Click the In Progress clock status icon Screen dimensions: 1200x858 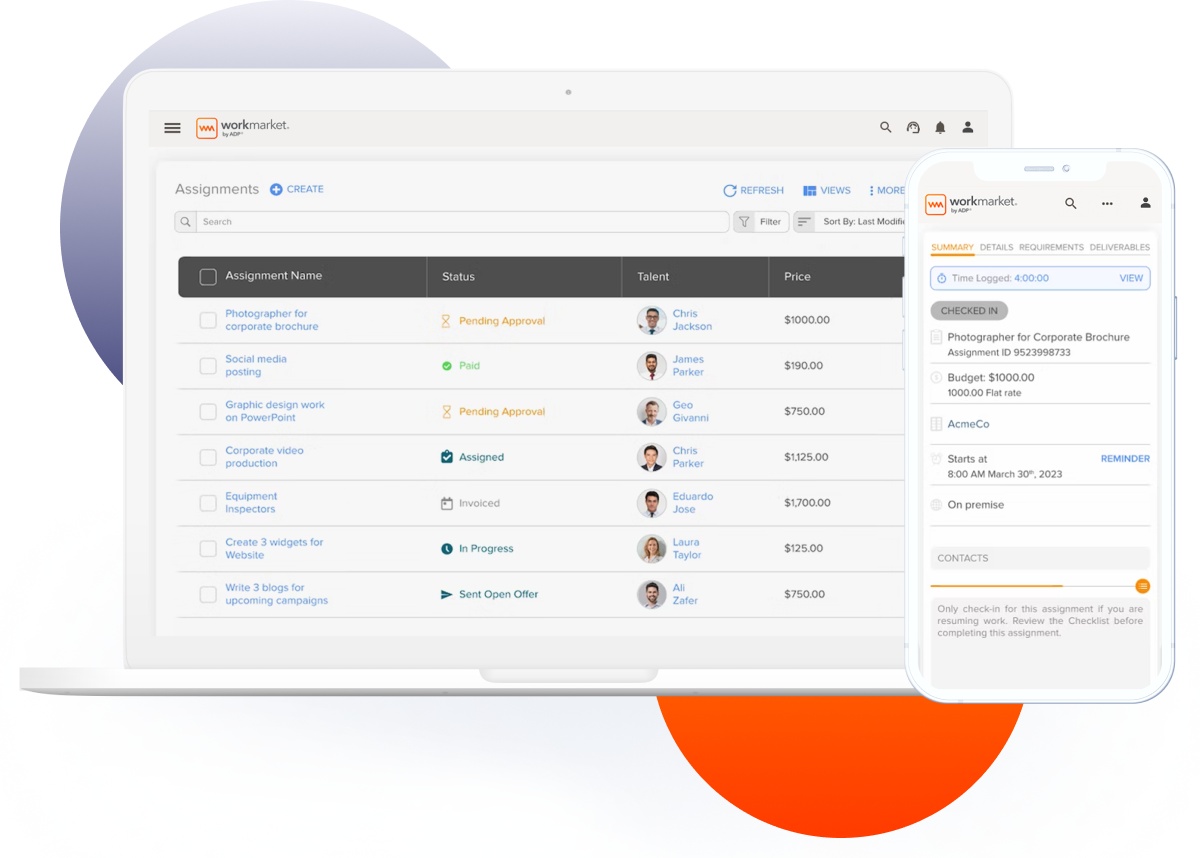[447, 549]
